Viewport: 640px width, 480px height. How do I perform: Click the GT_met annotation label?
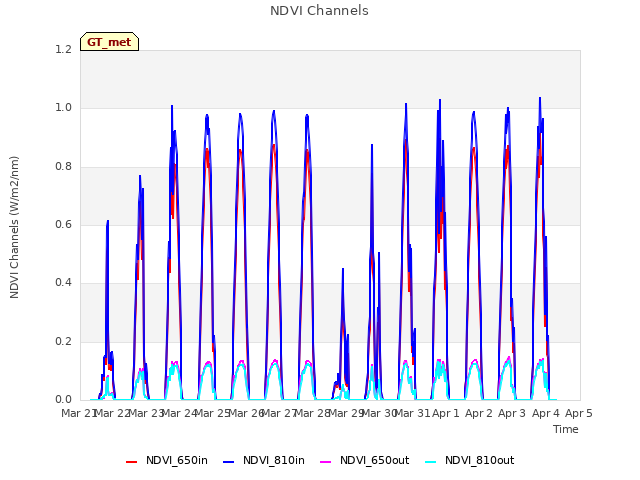[109, 42]
